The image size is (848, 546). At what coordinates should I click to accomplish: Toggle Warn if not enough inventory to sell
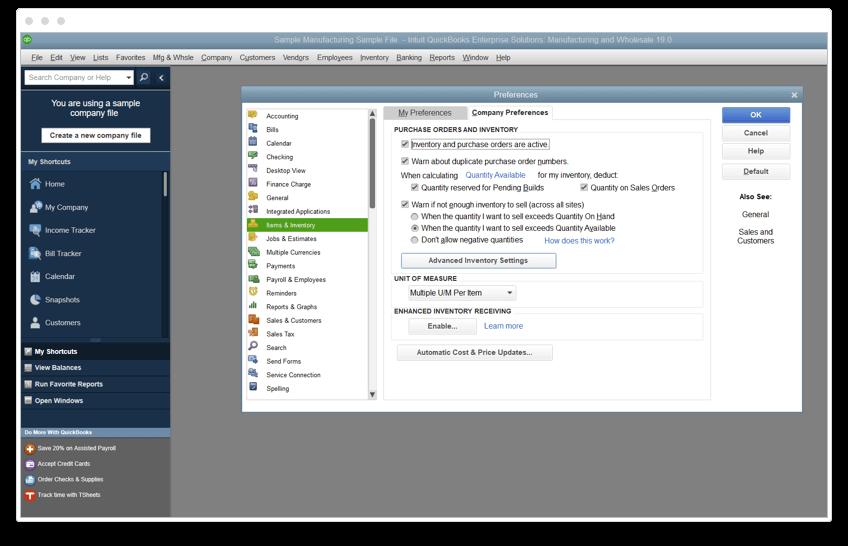[x=405, y=204]
